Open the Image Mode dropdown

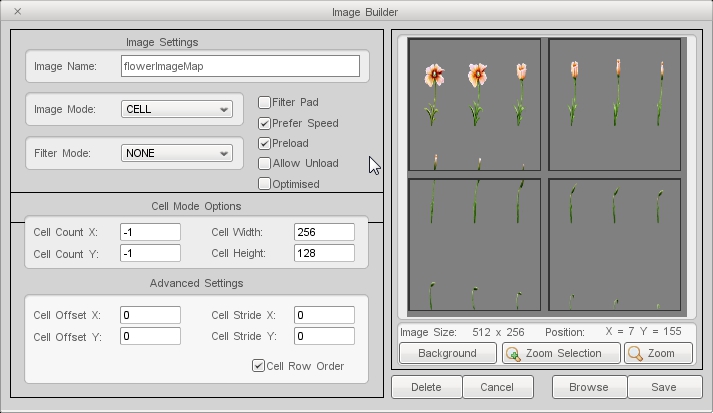[x=177, y=109]
